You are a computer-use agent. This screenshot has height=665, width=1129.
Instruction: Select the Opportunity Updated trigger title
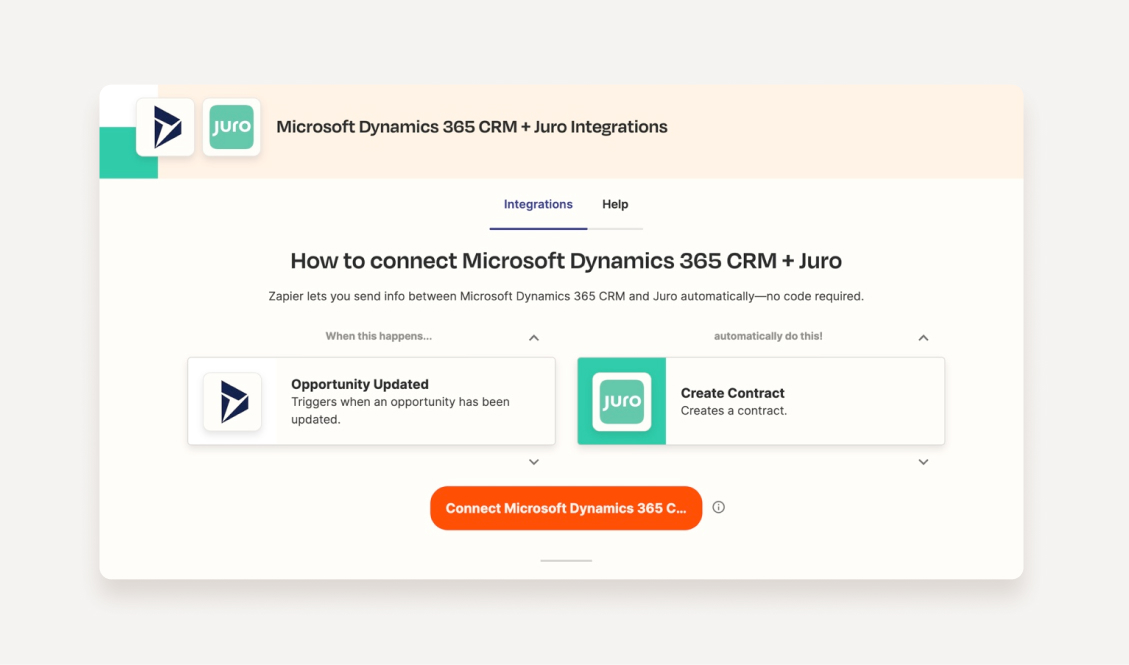pos(360,384)
